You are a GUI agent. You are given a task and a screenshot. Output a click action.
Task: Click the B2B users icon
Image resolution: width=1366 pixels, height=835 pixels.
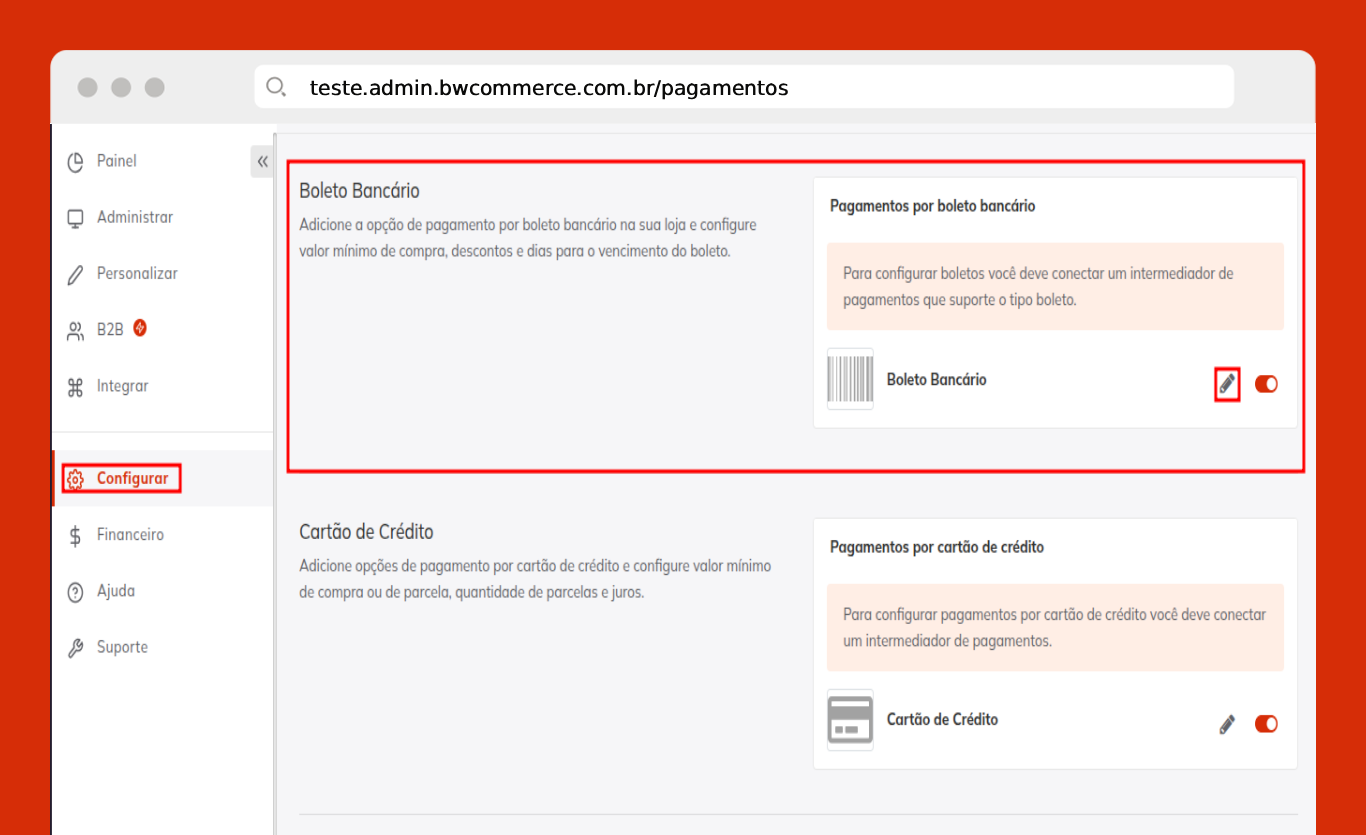pos(75,331)
